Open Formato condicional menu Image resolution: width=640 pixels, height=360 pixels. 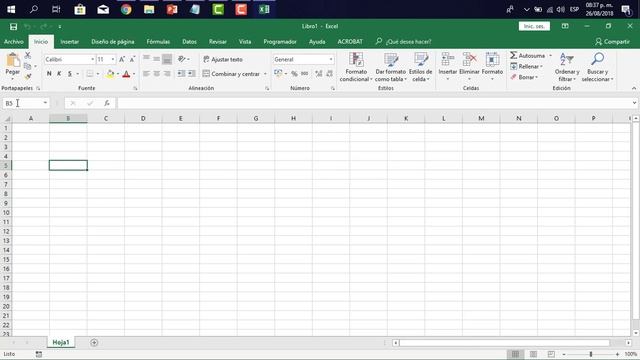point(356,67)
